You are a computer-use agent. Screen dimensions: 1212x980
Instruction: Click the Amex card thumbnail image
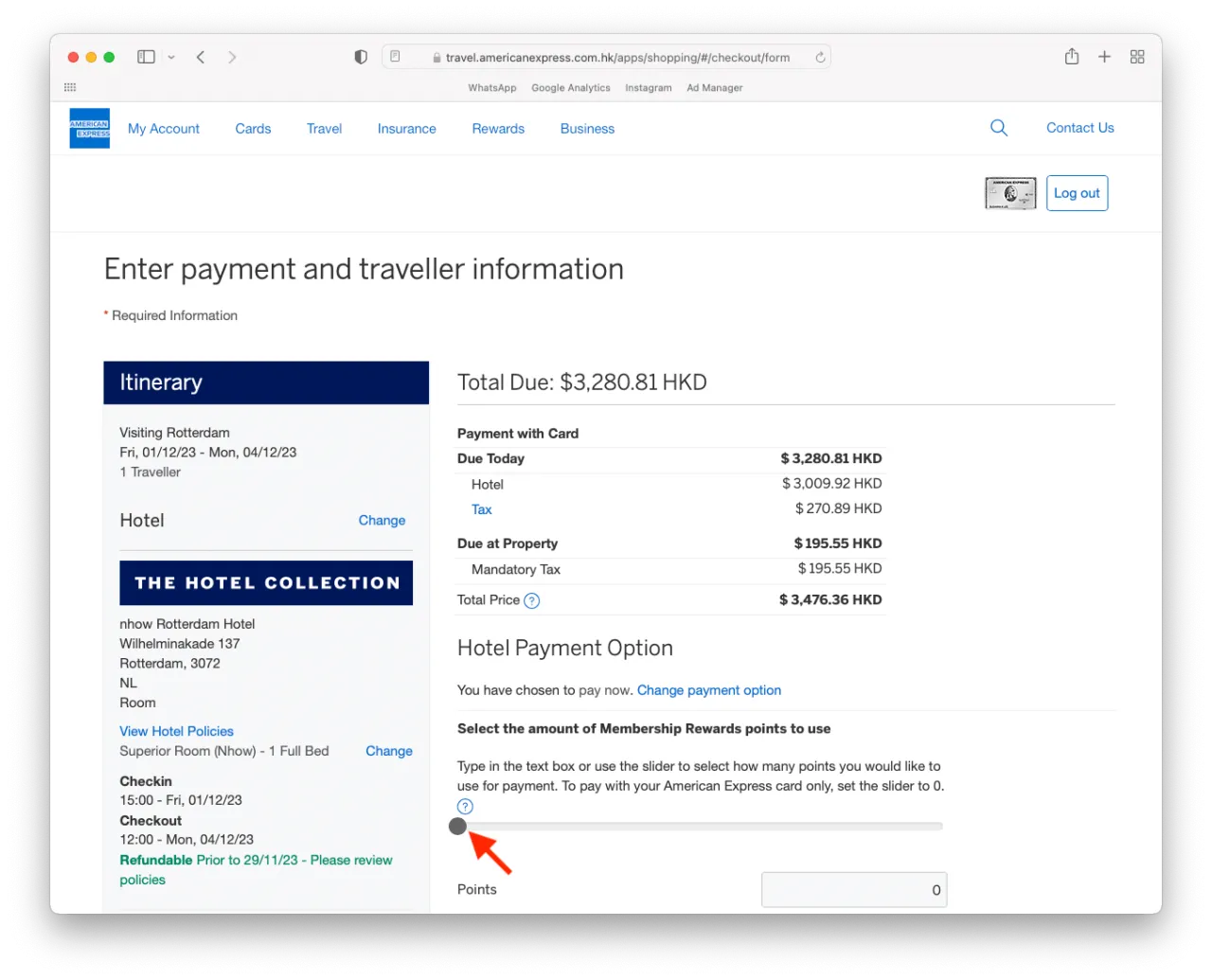(x=1010, y=193)
